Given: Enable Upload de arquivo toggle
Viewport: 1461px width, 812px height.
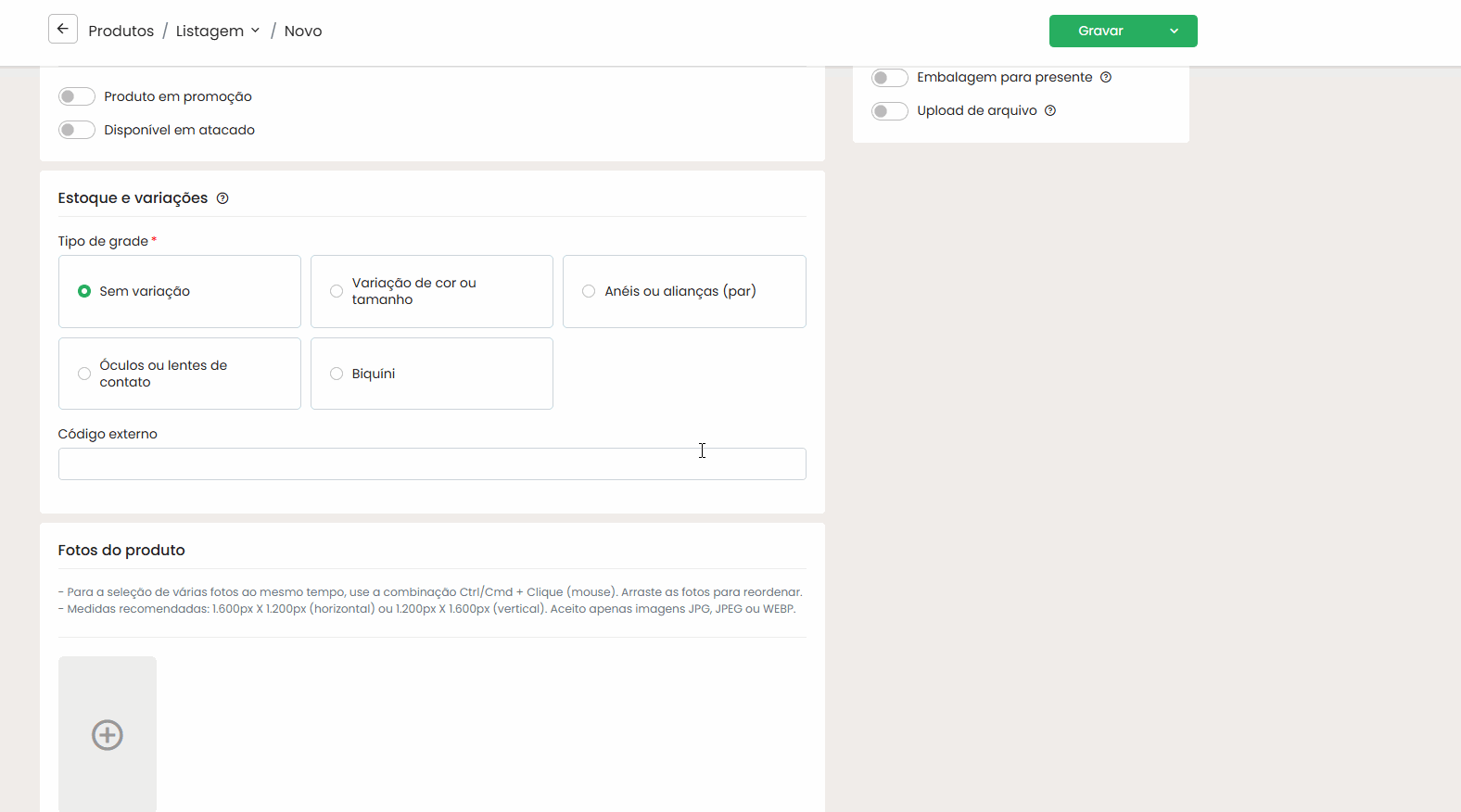Looking at the screenshot, I should tap(889, 111).
